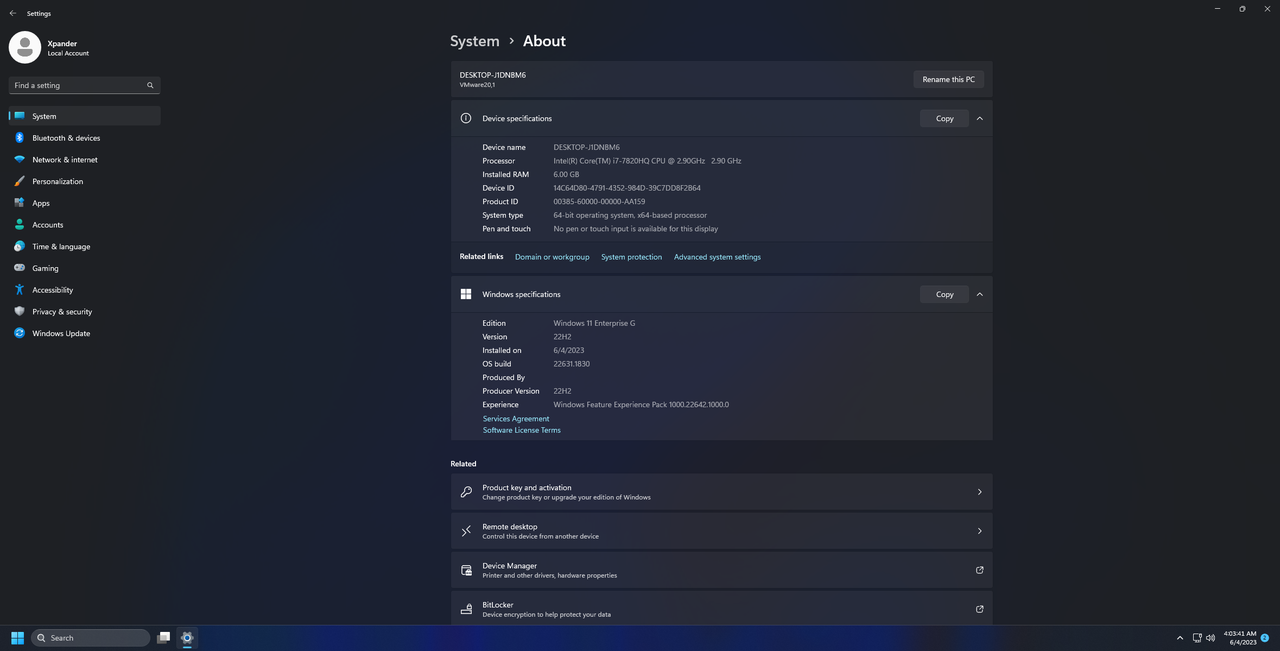Open the network tray icon

pos(1199,638)
